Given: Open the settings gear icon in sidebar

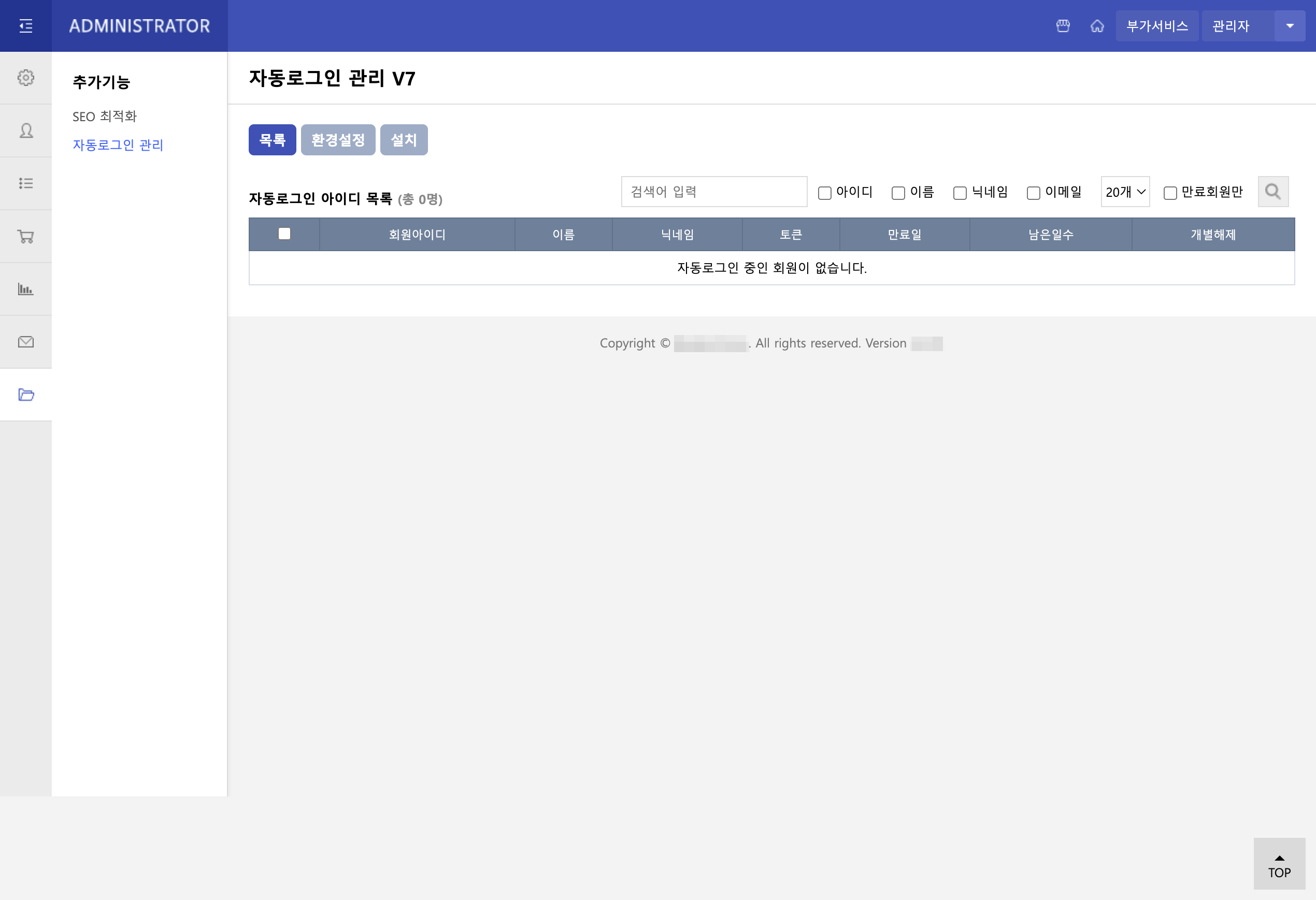Looking at the screenshot, I should [25, 78].
